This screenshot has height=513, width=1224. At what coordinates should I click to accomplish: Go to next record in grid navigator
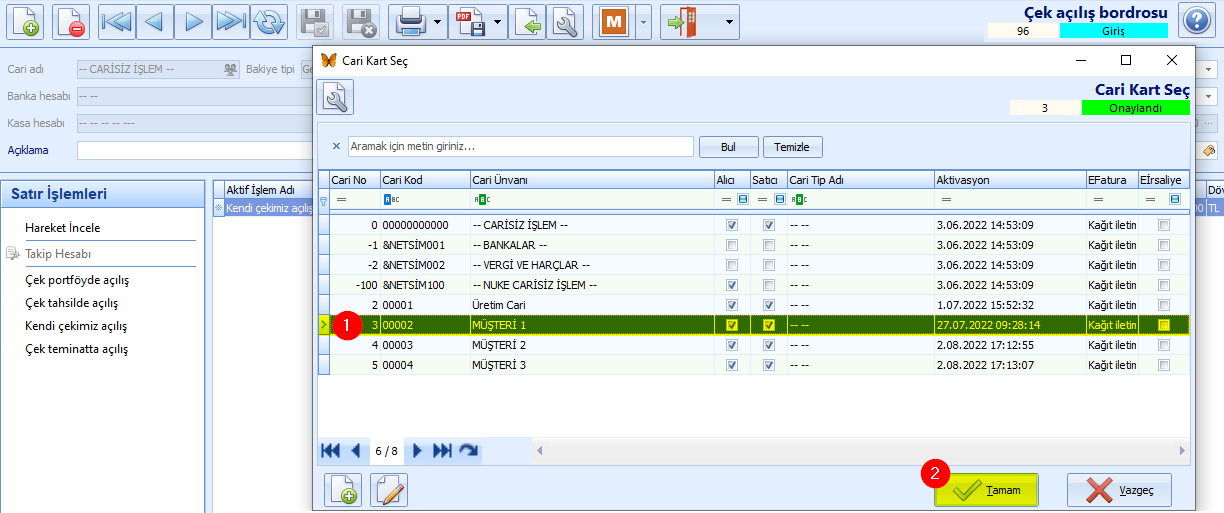(x=417, y=451)
